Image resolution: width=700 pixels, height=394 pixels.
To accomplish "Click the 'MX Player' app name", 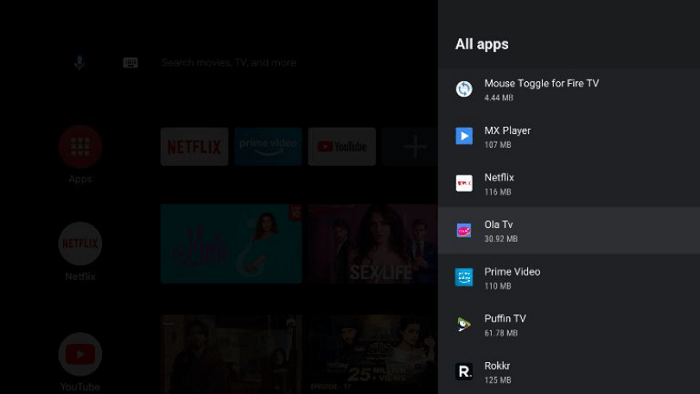I will coord(508,131).
